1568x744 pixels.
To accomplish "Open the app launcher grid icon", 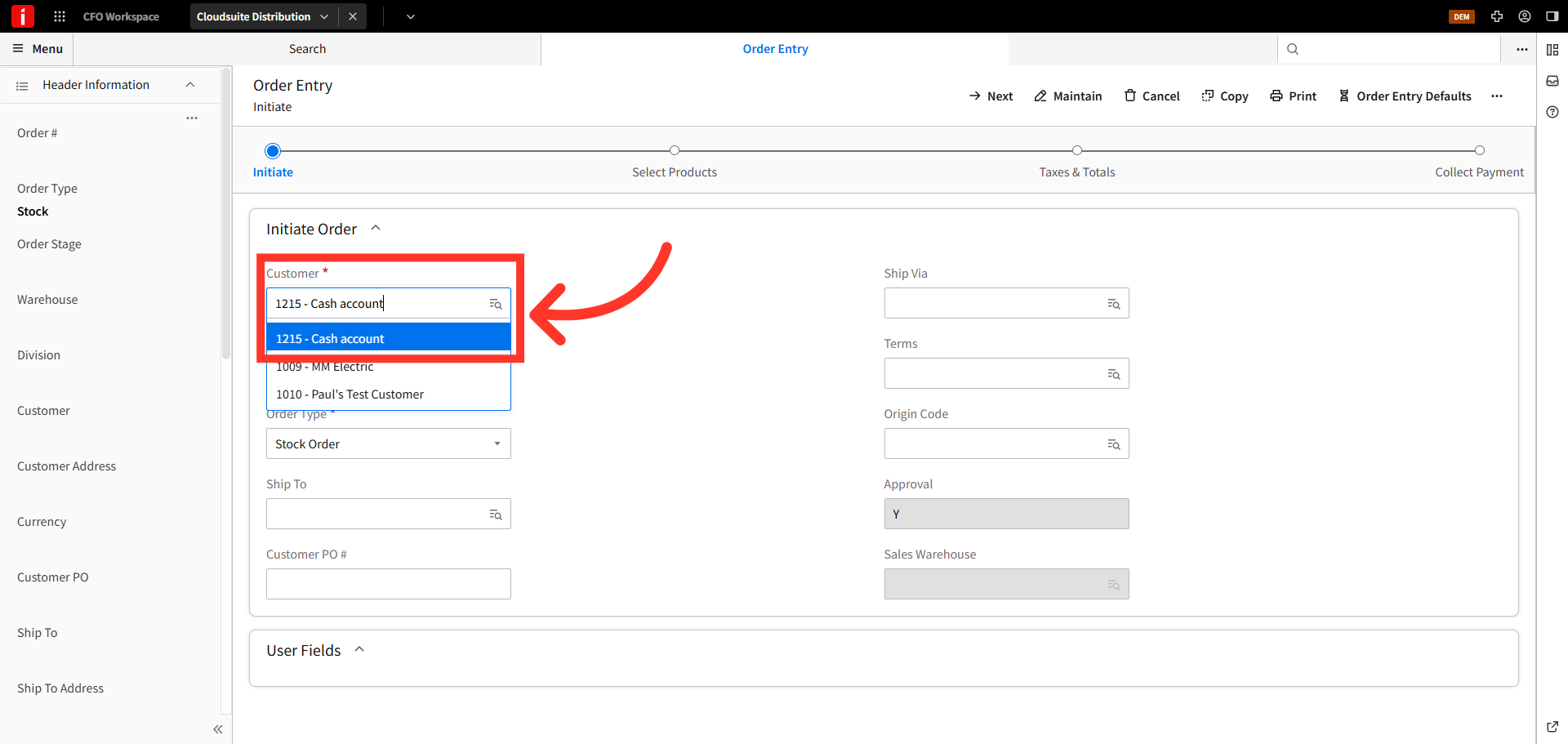I will point(60,16).
